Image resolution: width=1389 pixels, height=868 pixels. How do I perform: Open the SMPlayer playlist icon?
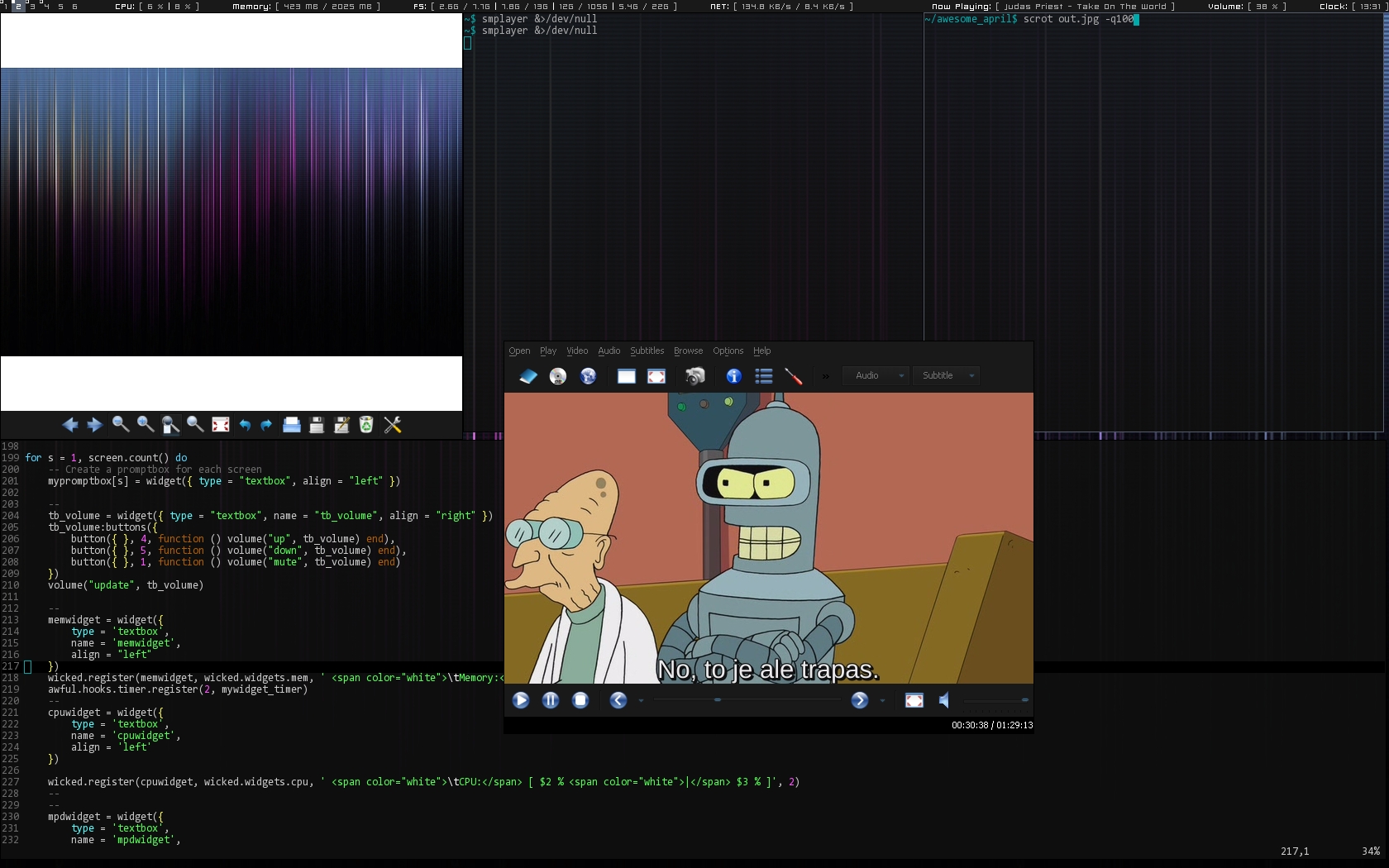click(764, 376)
